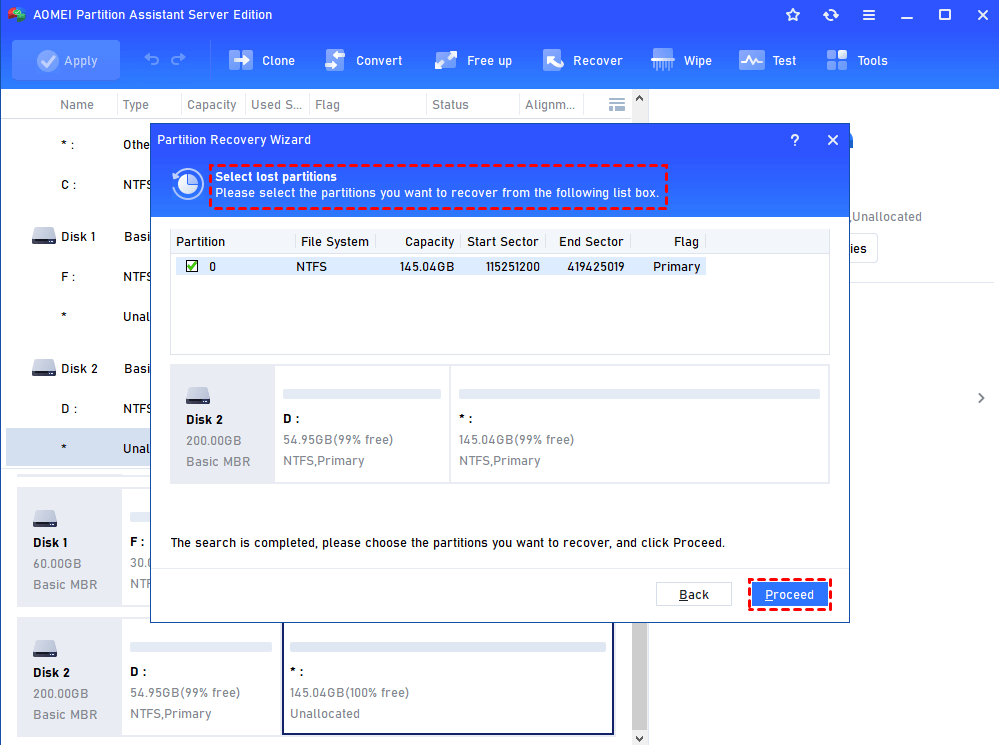Click the Disk 2 icon in wizard
The height and width of the screenshot is (745, 999).
198,396
